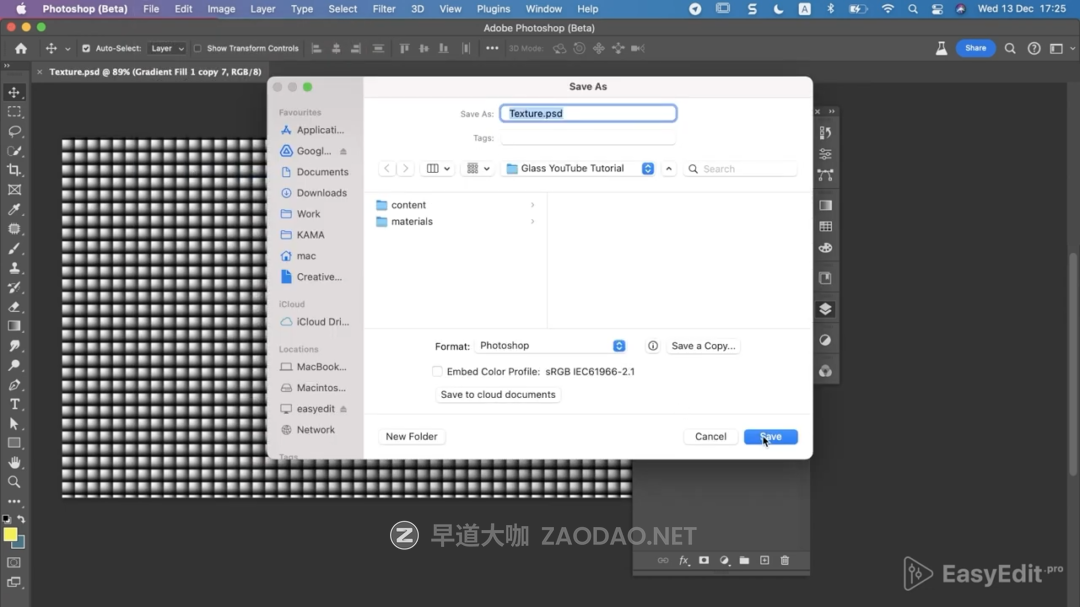1080x607 pixels.
Task: Open the Layer menu in menu bar
Action: pos(263,9)
